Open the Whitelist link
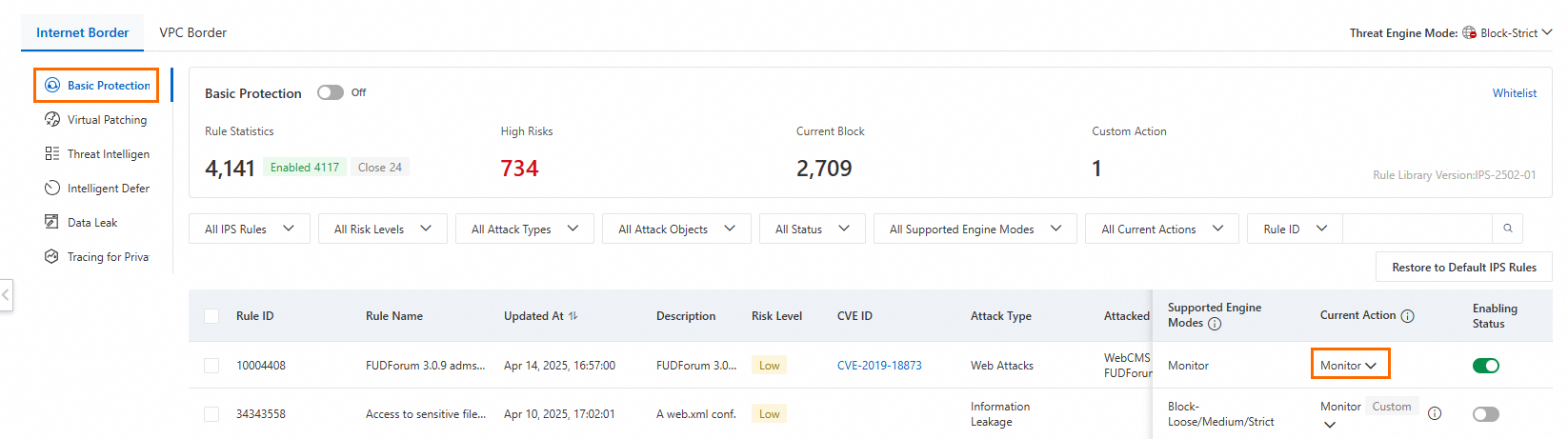Image resolution: width=1568 pixels, height=439 pixels. [1515, 92]
